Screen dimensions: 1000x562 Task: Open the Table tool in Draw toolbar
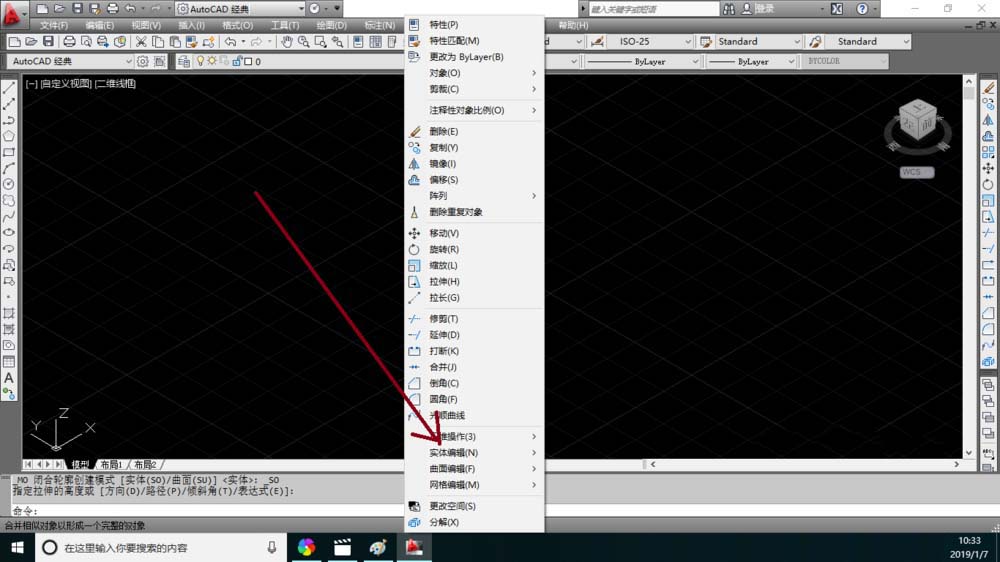point(9,362)
